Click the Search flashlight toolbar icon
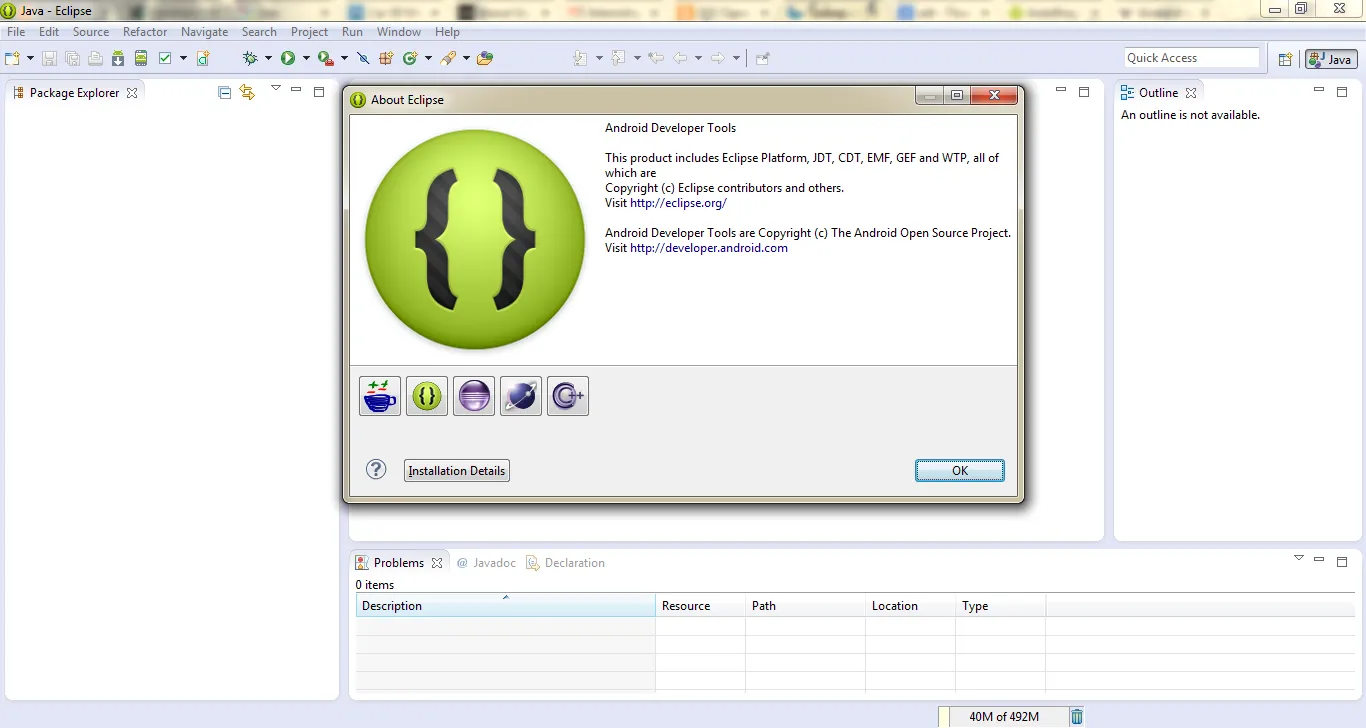This screenshot has height=728, width=1366. pyautogui.click(x=447, y=58)
